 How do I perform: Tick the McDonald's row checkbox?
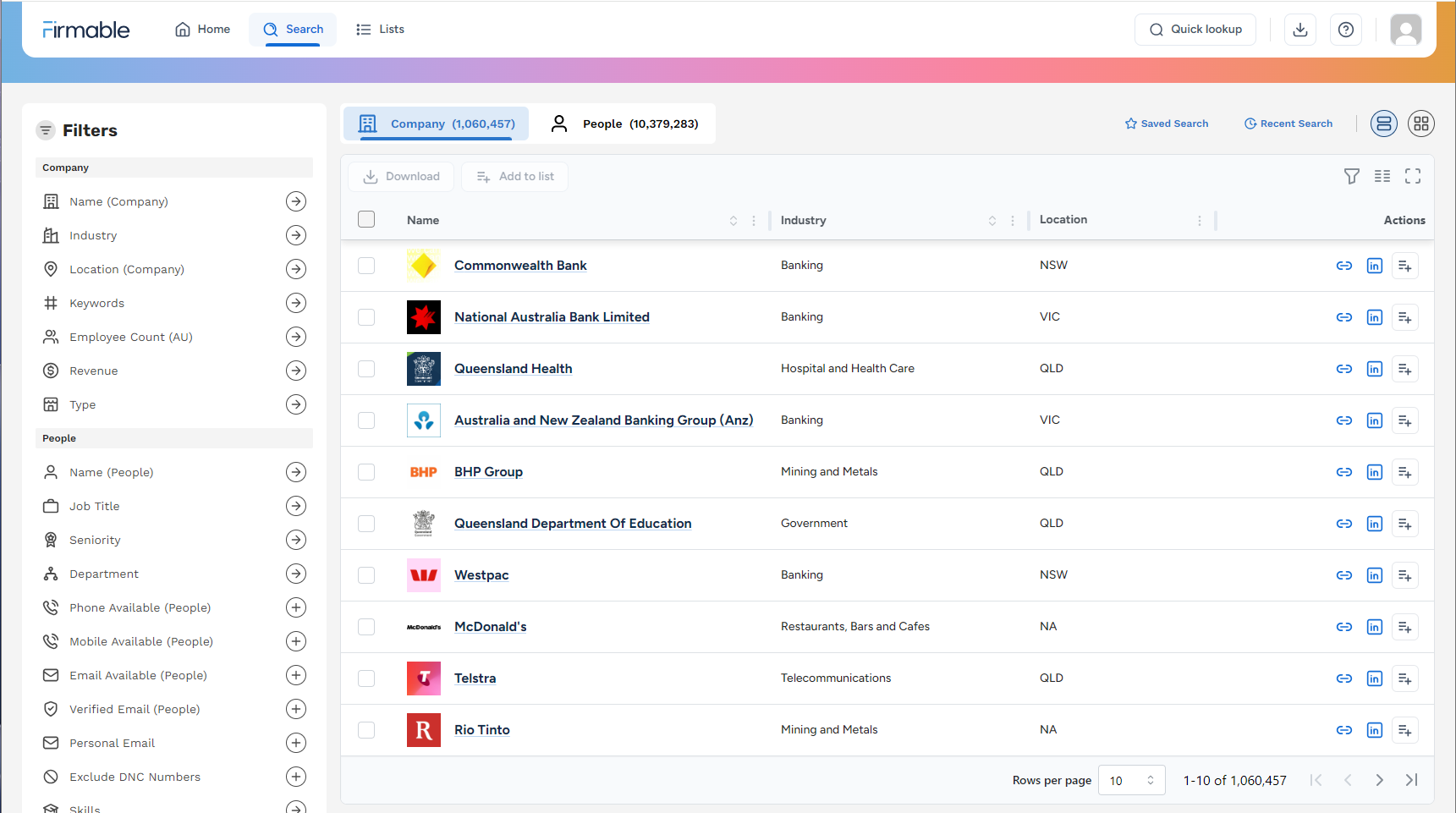tap(366, 627)
